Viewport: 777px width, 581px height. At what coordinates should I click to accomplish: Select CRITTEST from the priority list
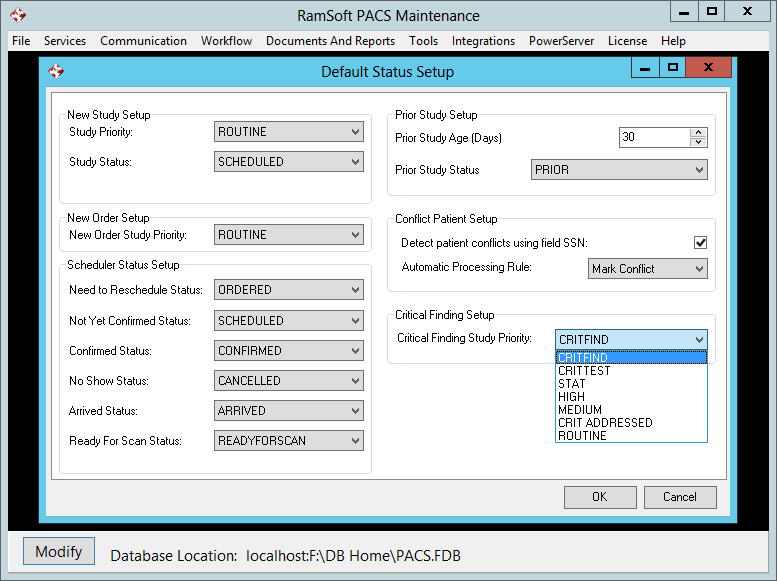coord(584,371)
